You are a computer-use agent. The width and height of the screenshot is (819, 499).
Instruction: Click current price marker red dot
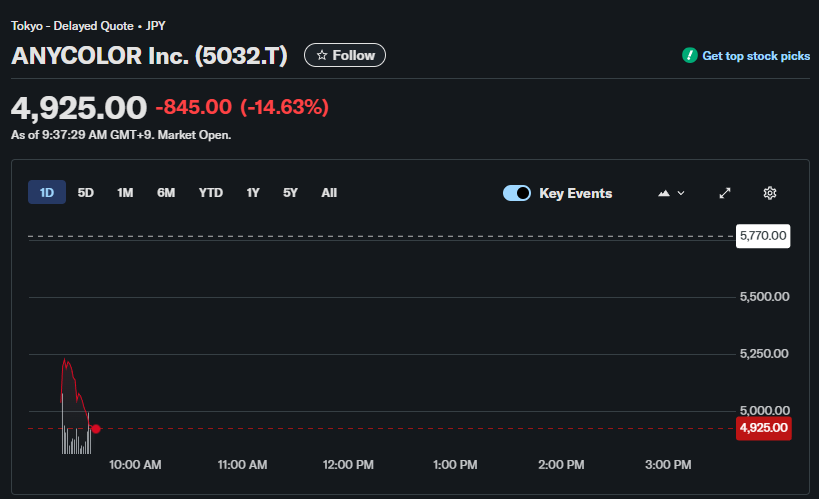(96, 428)
